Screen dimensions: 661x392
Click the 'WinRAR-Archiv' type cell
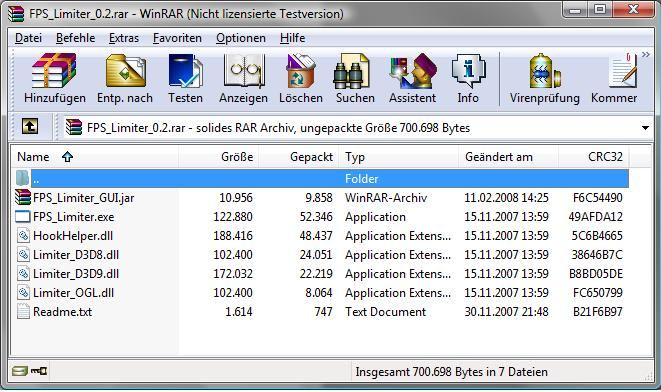(x=386, y=198)
